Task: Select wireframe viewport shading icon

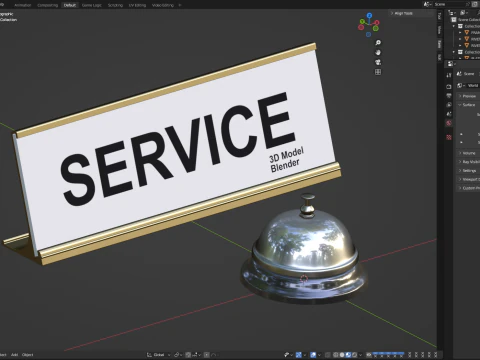Action: pos(336,355)
